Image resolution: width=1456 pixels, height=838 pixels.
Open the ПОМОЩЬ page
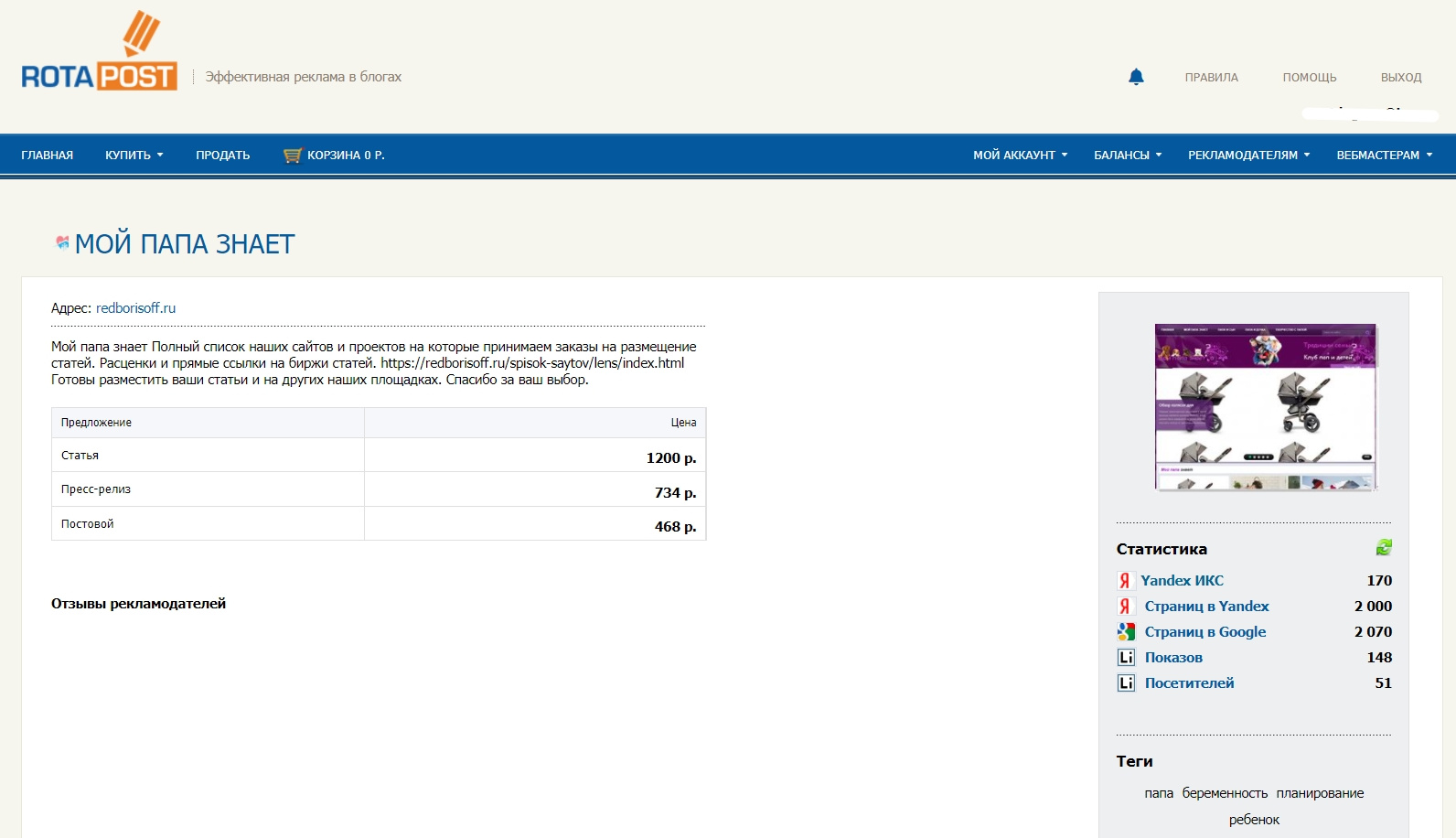tap(1309, 78)
